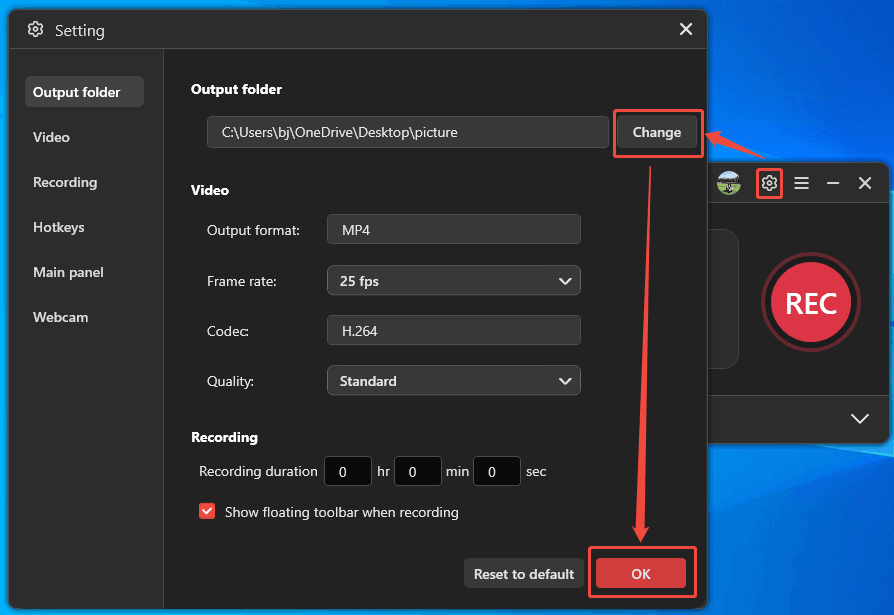Viewport: 894px width, 615px height.
Task: Open the Frame rate dropdown
Action: coord(453,281)
